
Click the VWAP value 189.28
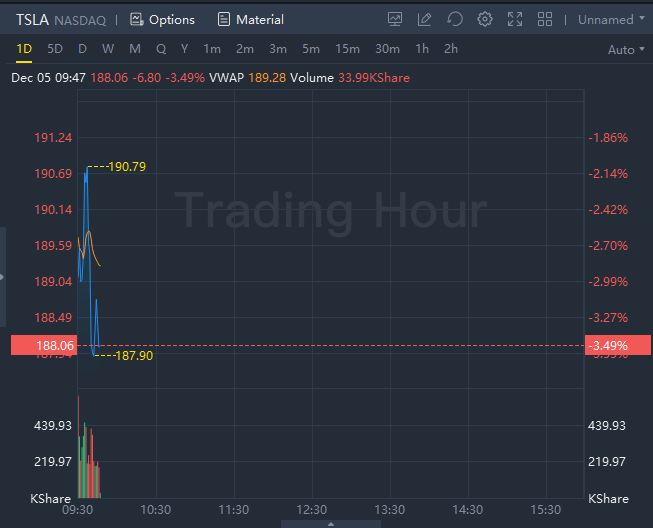click(267, 78)
